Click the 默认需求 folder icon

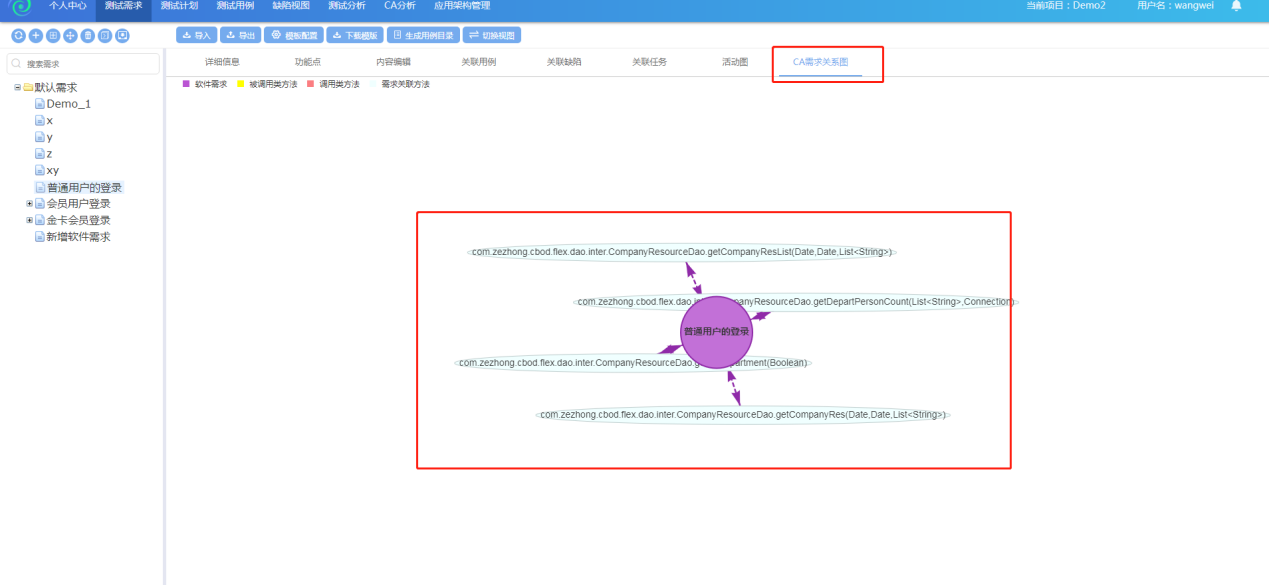(28, 87)
